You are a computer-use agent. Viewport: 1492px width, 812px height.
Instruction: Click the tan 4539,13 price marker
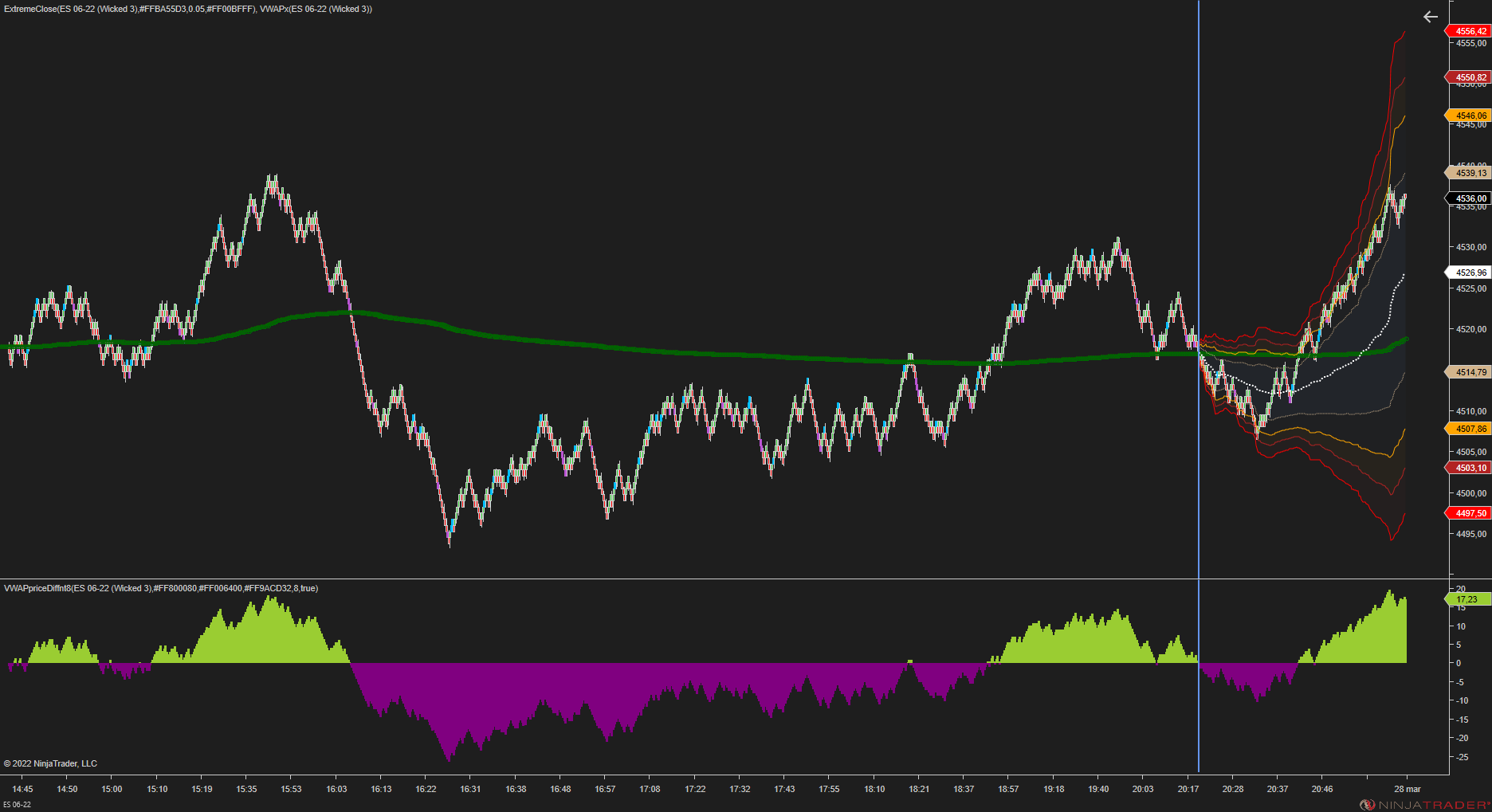(1469, 173)
